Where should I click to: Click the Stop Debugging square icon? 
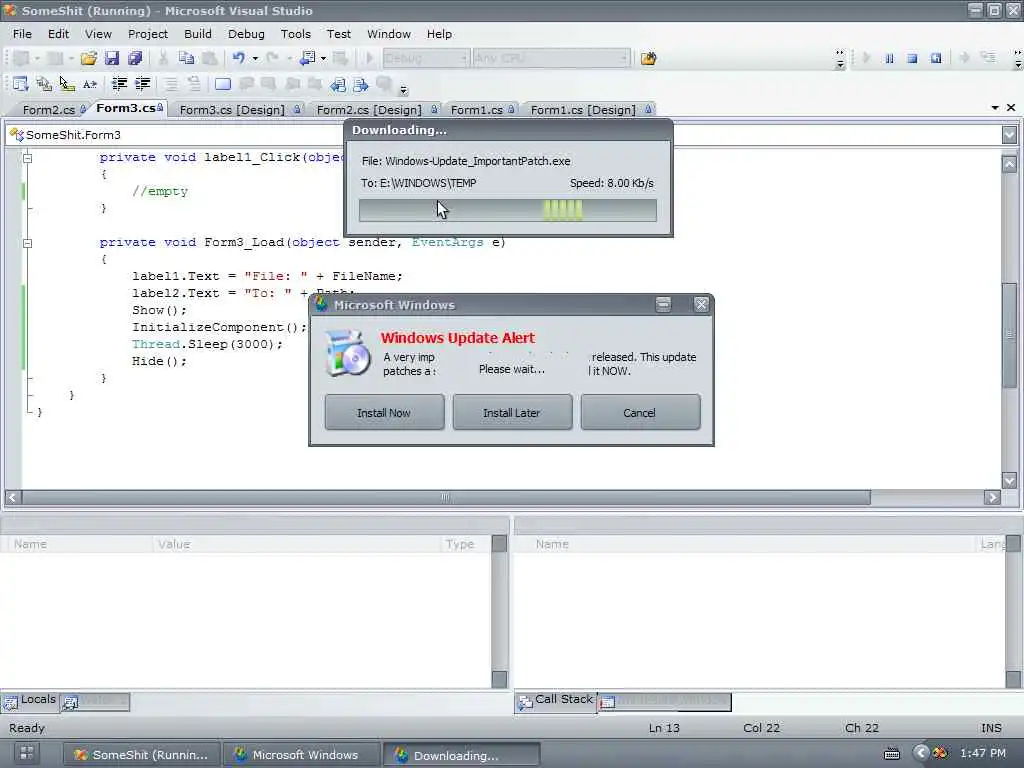(x=912, y=58)
